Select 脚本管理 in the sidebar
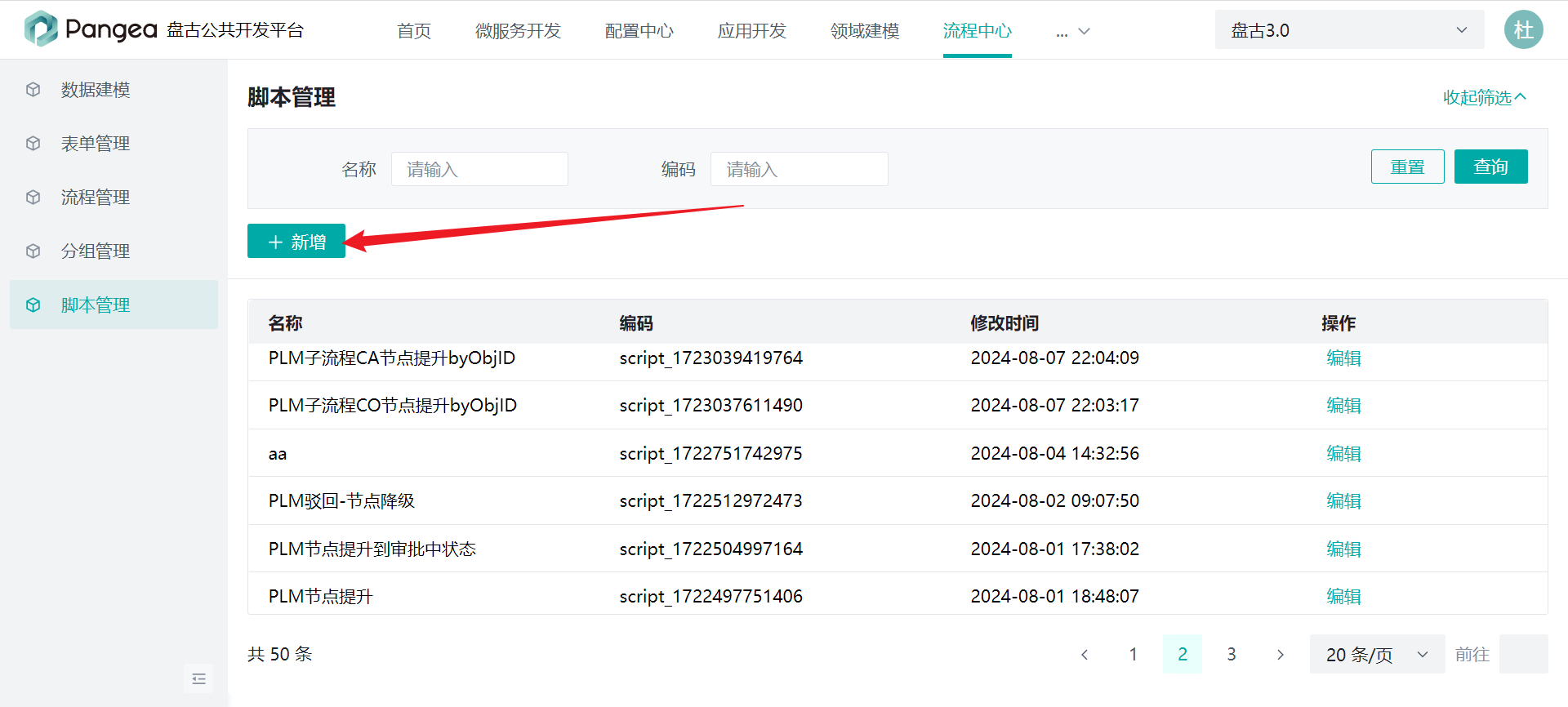Screen dimensions: 1568x707 coord(114,305)
